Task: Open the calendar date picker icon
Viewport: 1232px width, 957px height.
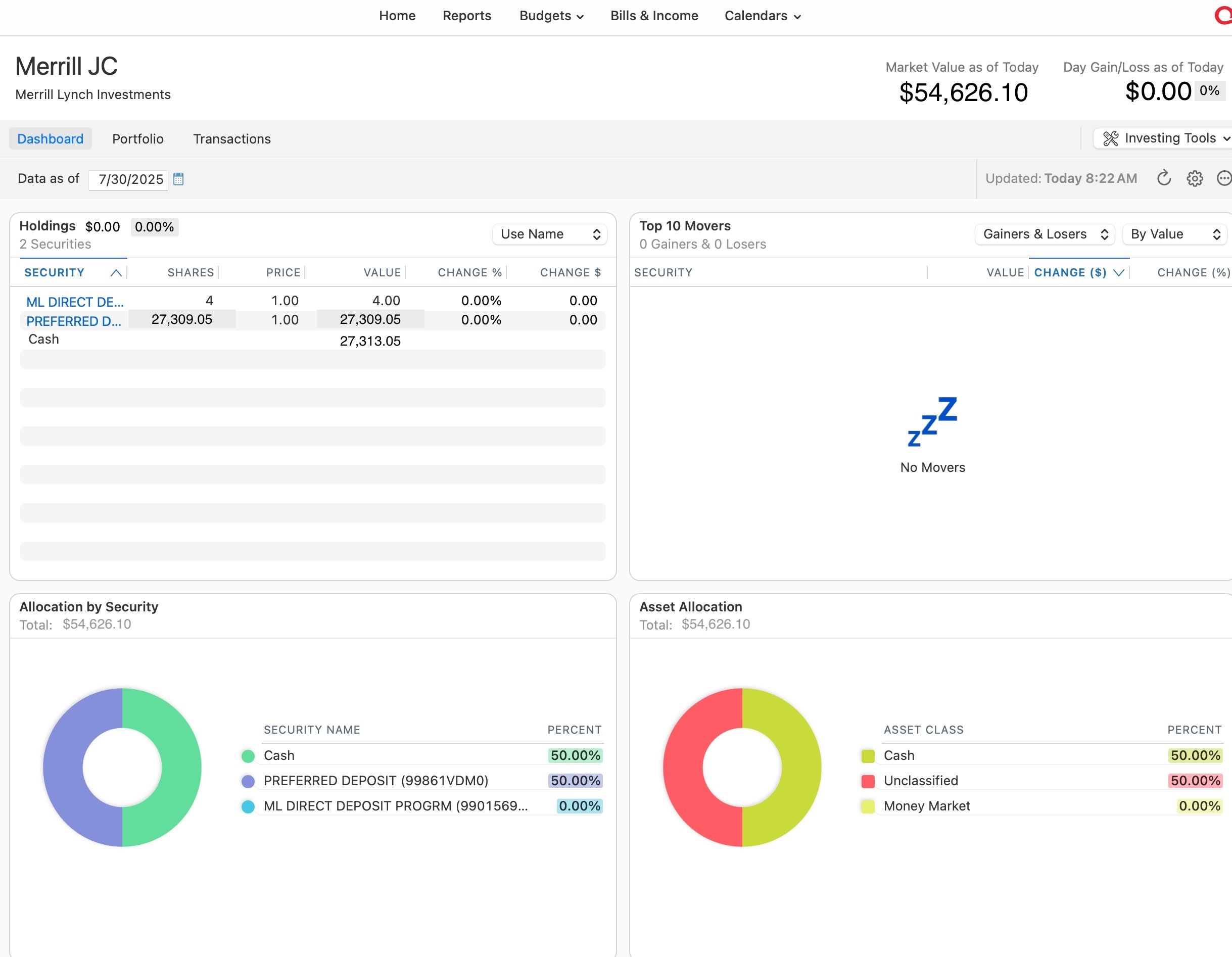Action: tap(178, 179)
